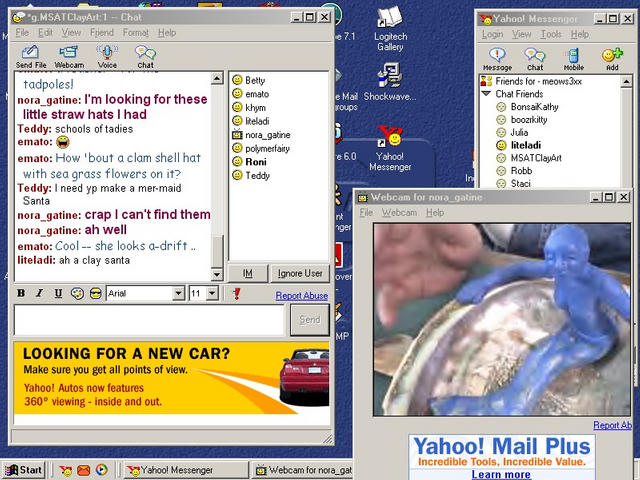Image resolution: width=640 pixels, height=480 pixels.
Task: Open the Help menu in webcam window
Action: click(435, 213)
